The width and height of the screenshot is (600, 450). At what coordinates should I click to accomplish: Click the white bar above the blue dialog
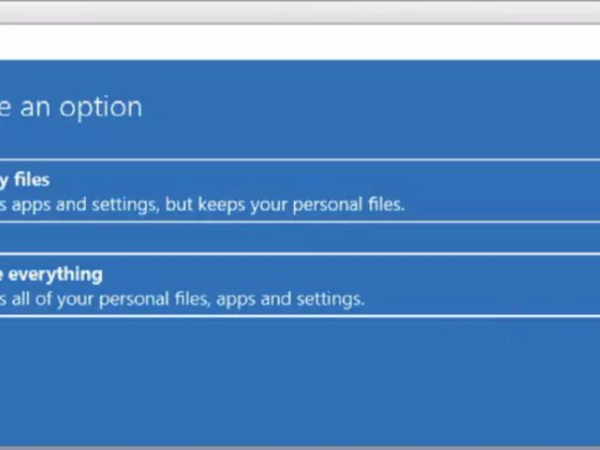coord(300,42)
